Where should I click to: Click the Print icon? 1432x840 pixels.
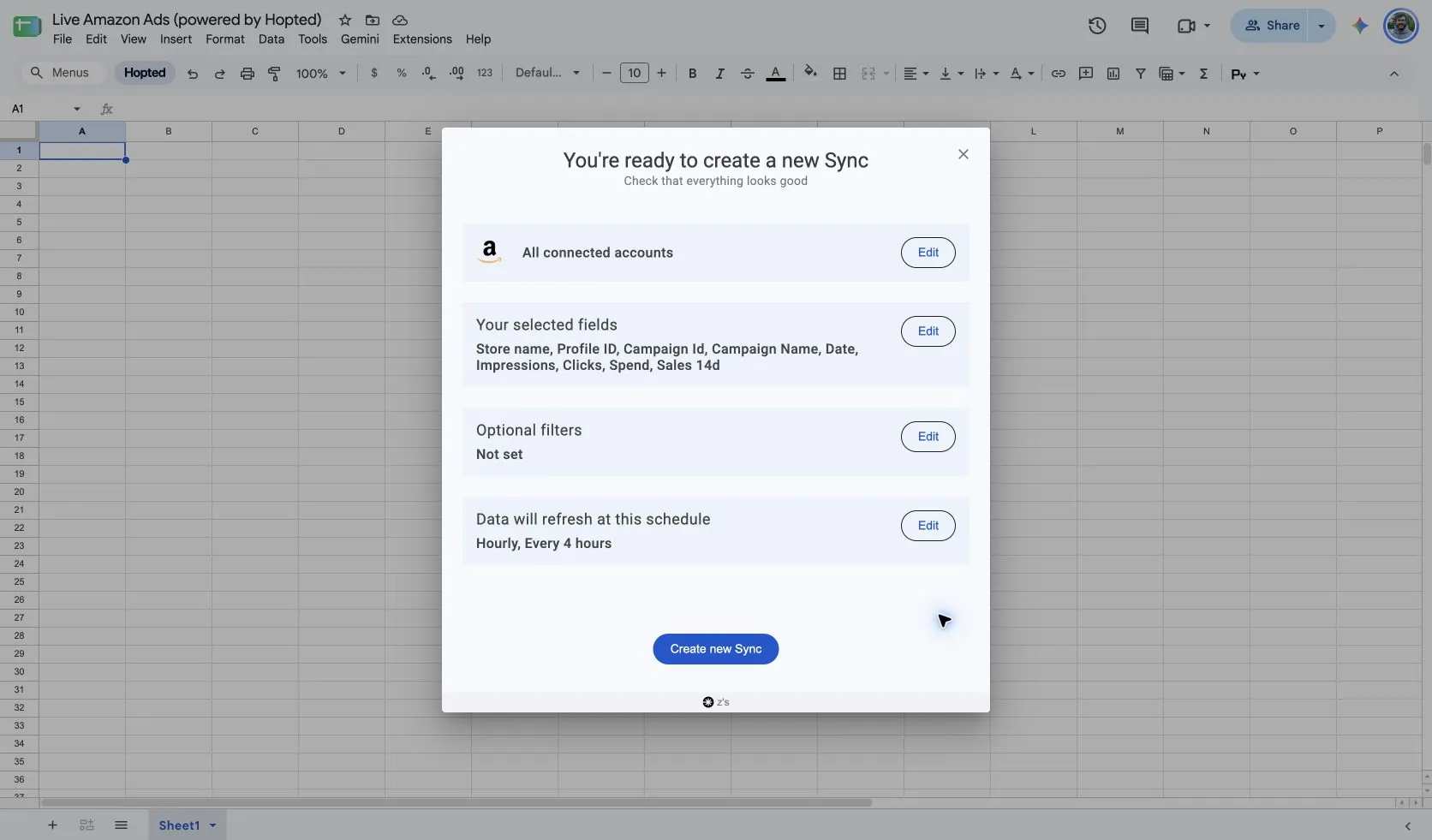(x=247, y=74)
